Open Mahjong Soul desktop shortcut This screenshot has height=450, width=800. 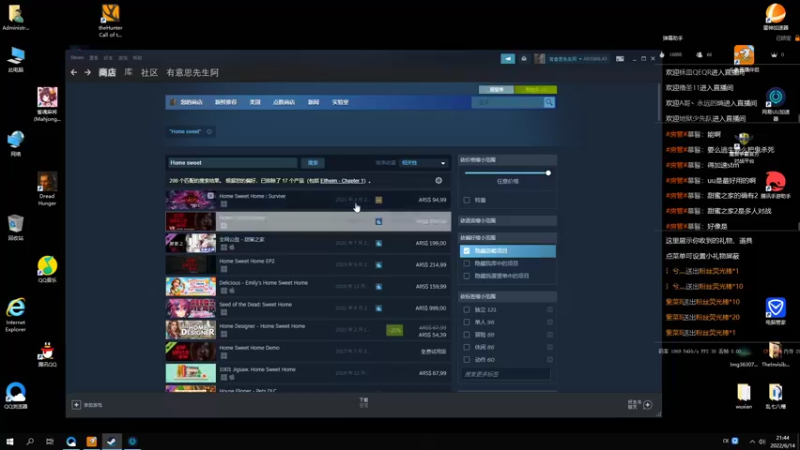pyautogui.click(x=47, y=104)
